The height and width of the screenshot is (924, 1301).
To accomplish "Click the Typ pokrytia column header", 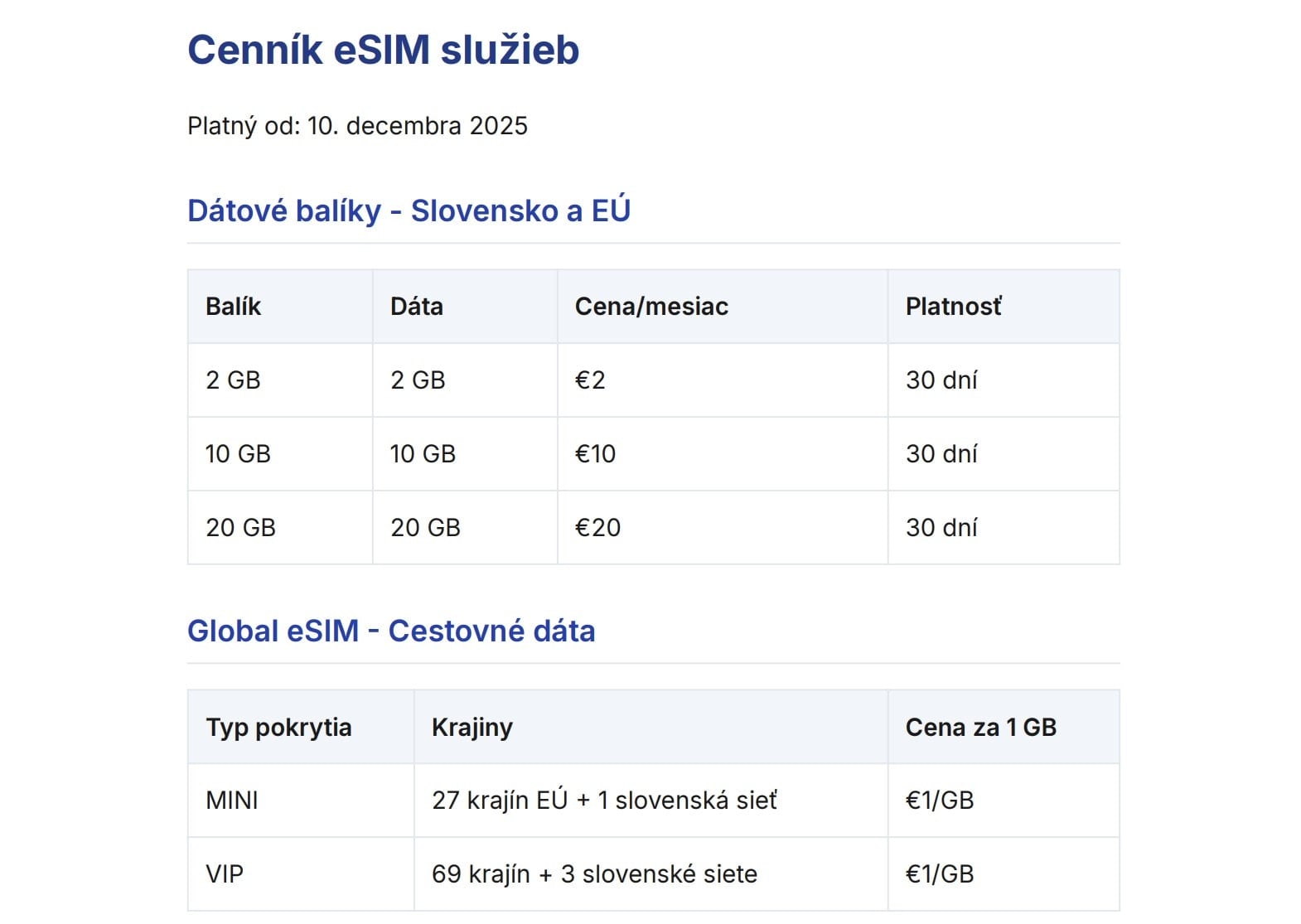I will point(278,728).
